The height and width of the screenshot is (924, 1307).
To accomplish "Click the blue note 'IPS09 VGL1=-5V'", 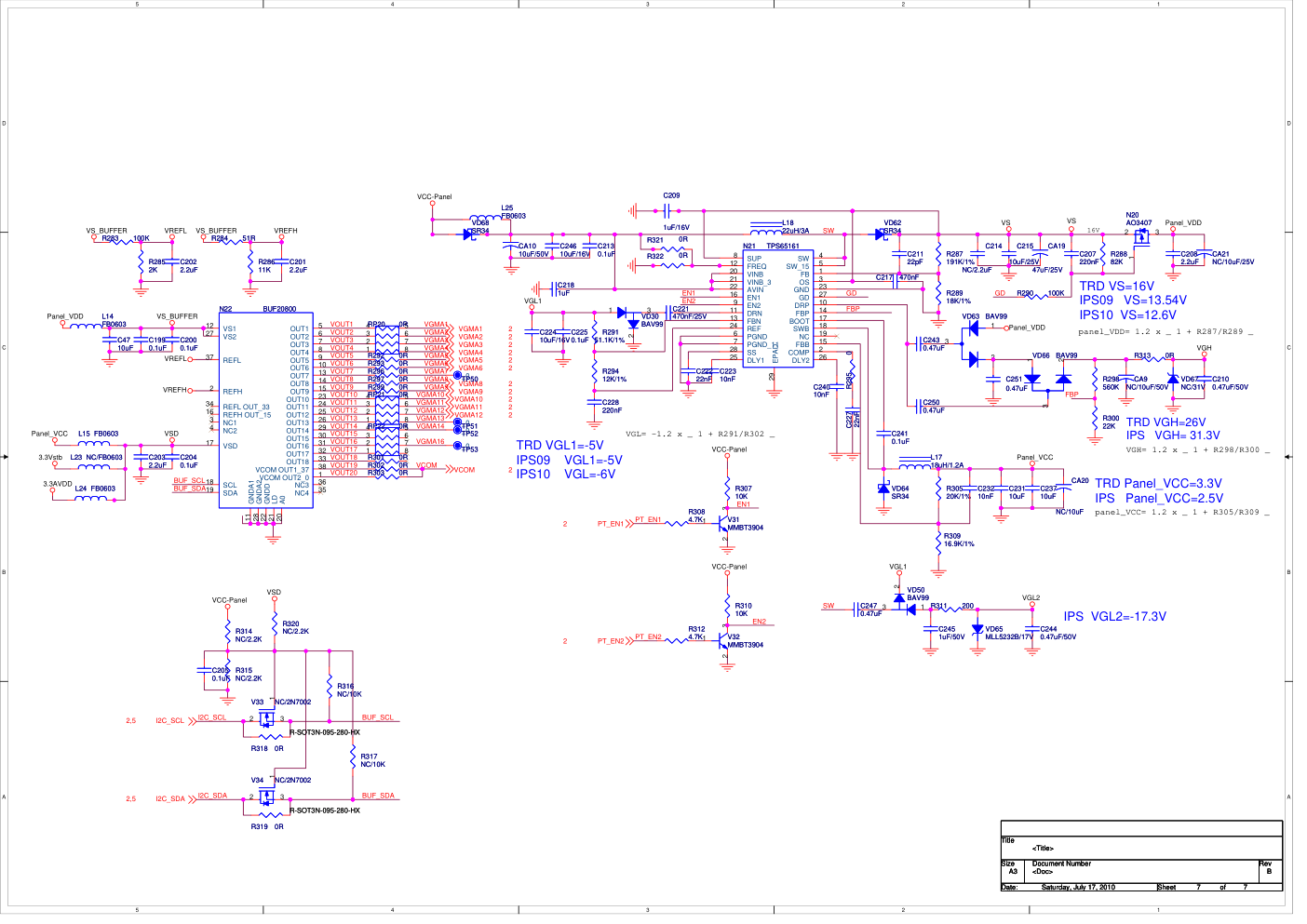I will click(x=569, y=460).
